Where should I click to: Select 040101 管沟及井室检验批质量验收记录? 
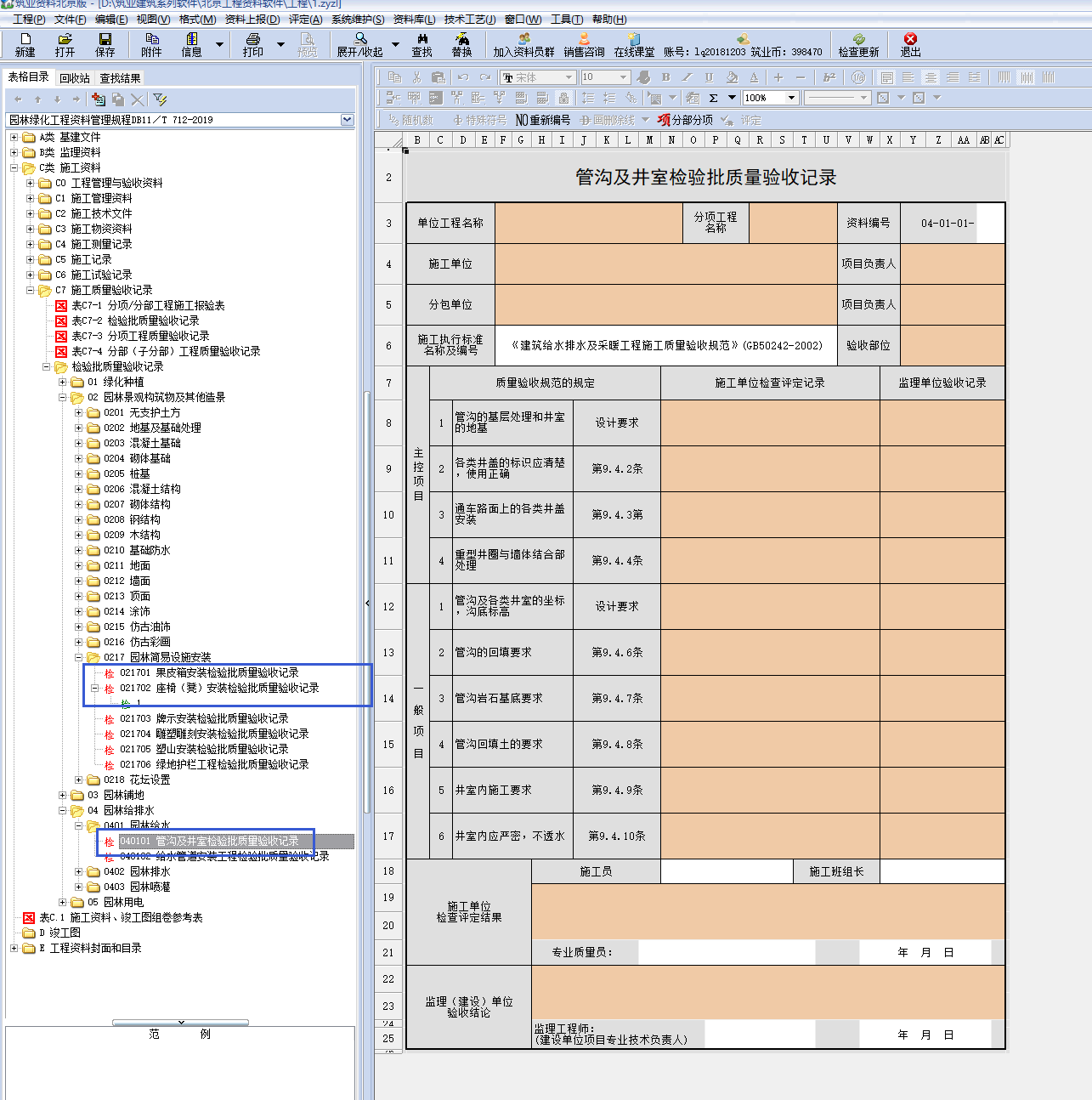pyautogui.click(x=209, y=841)
